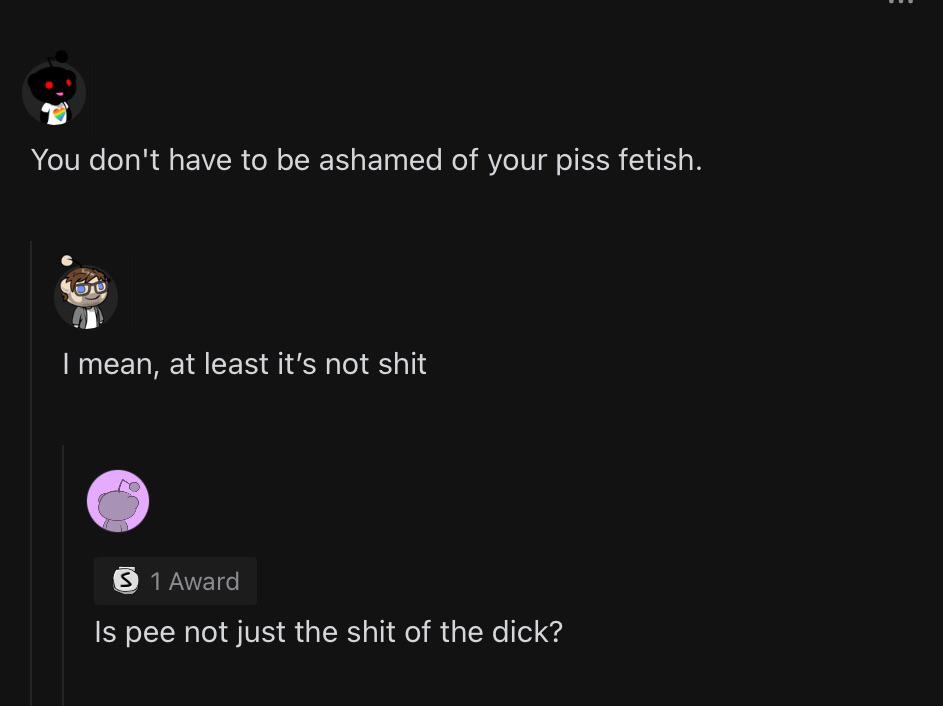Click the rainbow heart on black Snoo's shirt
This screenshot has width=943, height=706.
point(59,114)
